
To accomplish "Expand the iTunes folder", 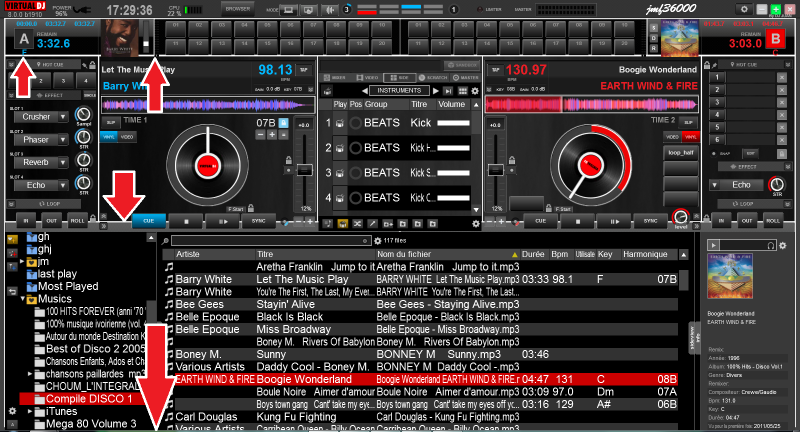I will [x=30, y=411].
